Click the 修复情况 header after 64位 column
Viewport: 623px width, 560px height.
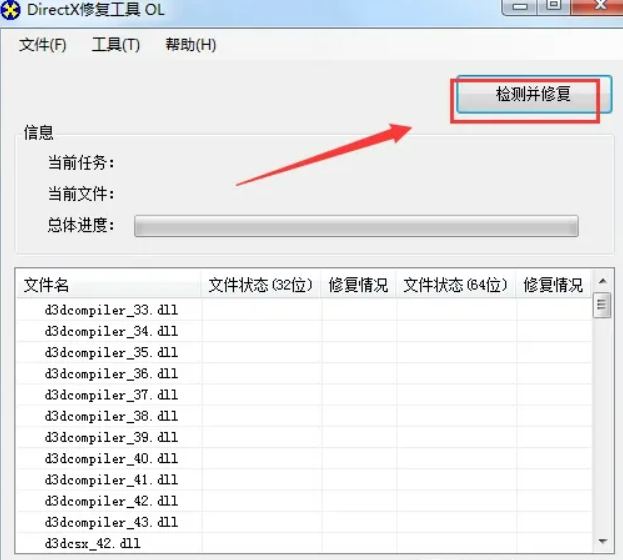coord(553,285)
